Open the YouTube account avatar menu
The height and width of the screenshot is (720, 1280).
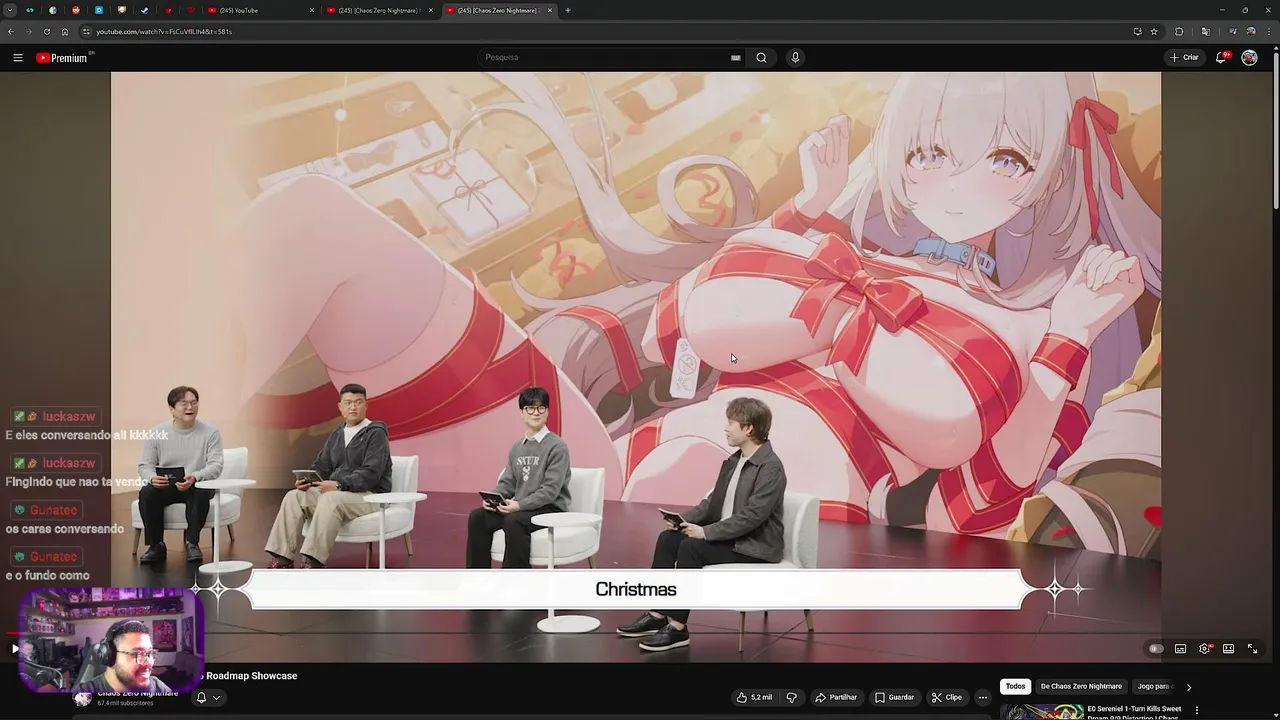click(x=1249, y=57)
